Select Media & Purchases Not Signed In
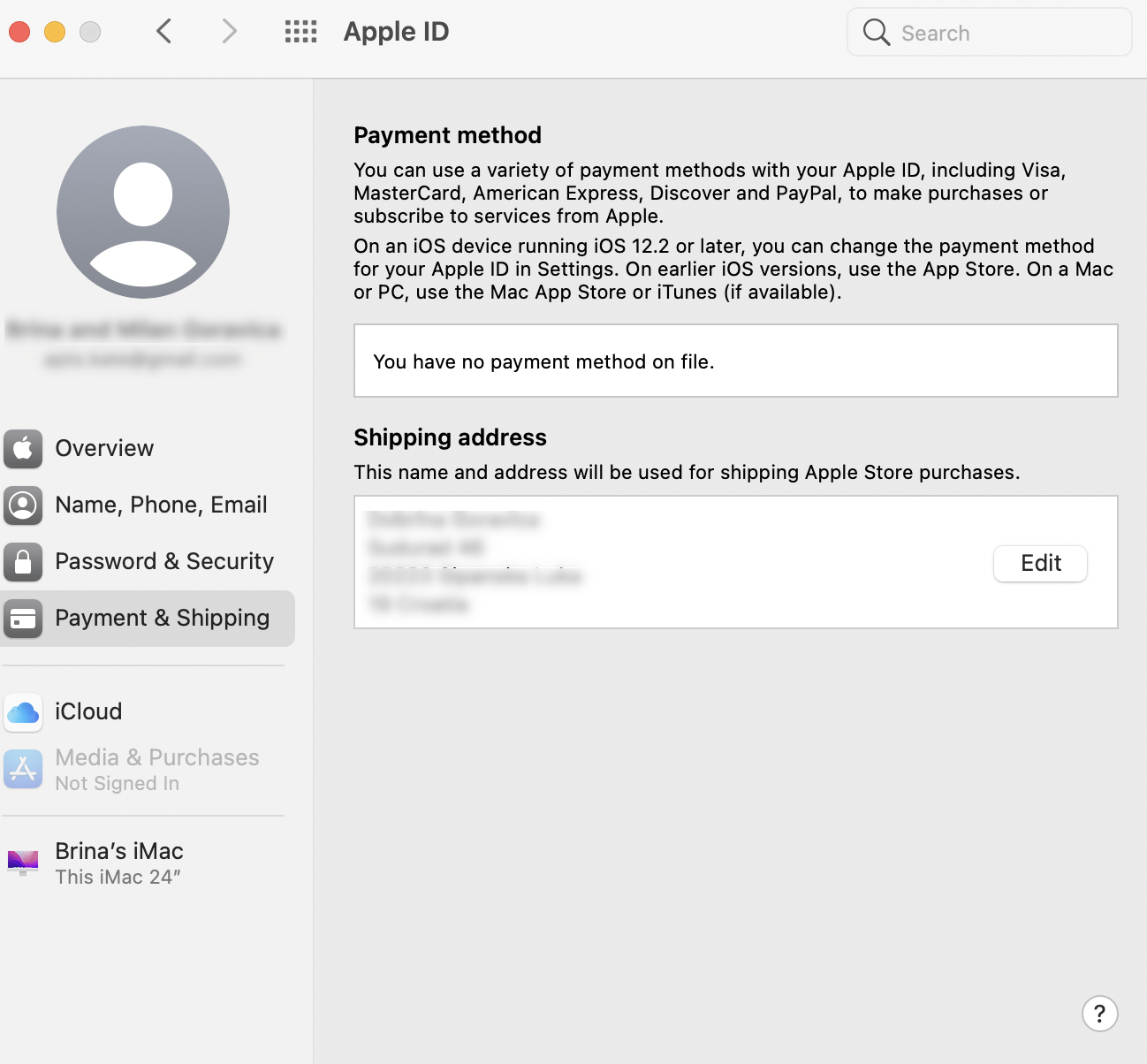1147x1064 pixels. pos(148,770)
